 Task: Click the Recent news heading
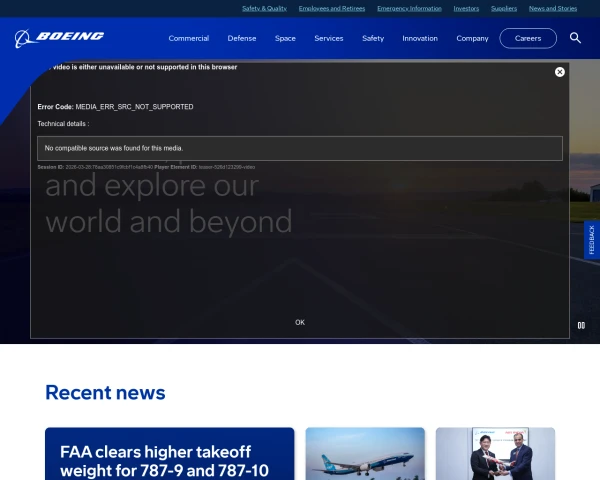pyautogui.click(x=105, y=393)
